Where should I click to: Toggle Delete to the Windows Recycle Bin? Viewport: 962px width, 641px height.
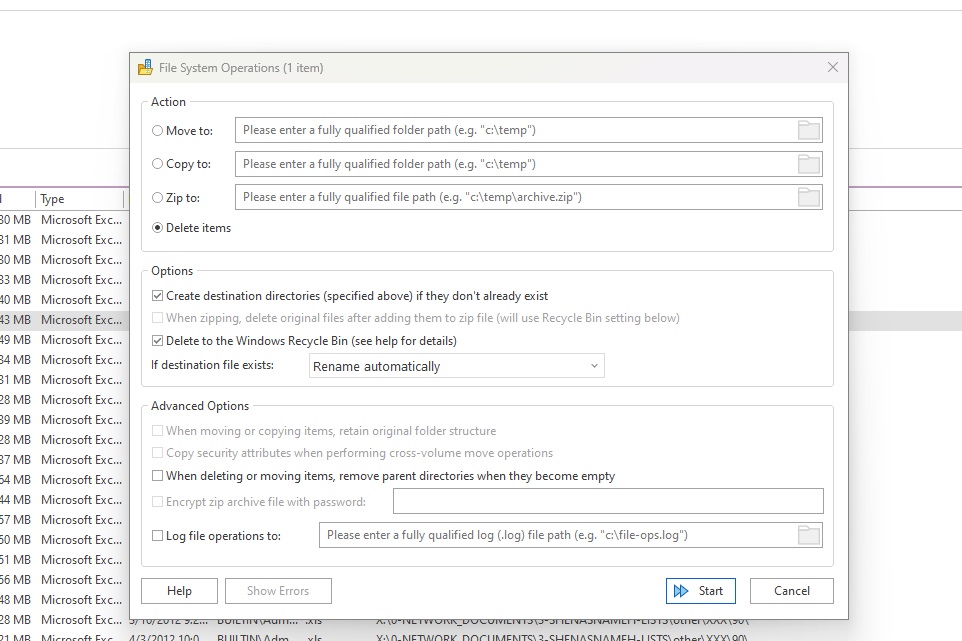[158, 341]
